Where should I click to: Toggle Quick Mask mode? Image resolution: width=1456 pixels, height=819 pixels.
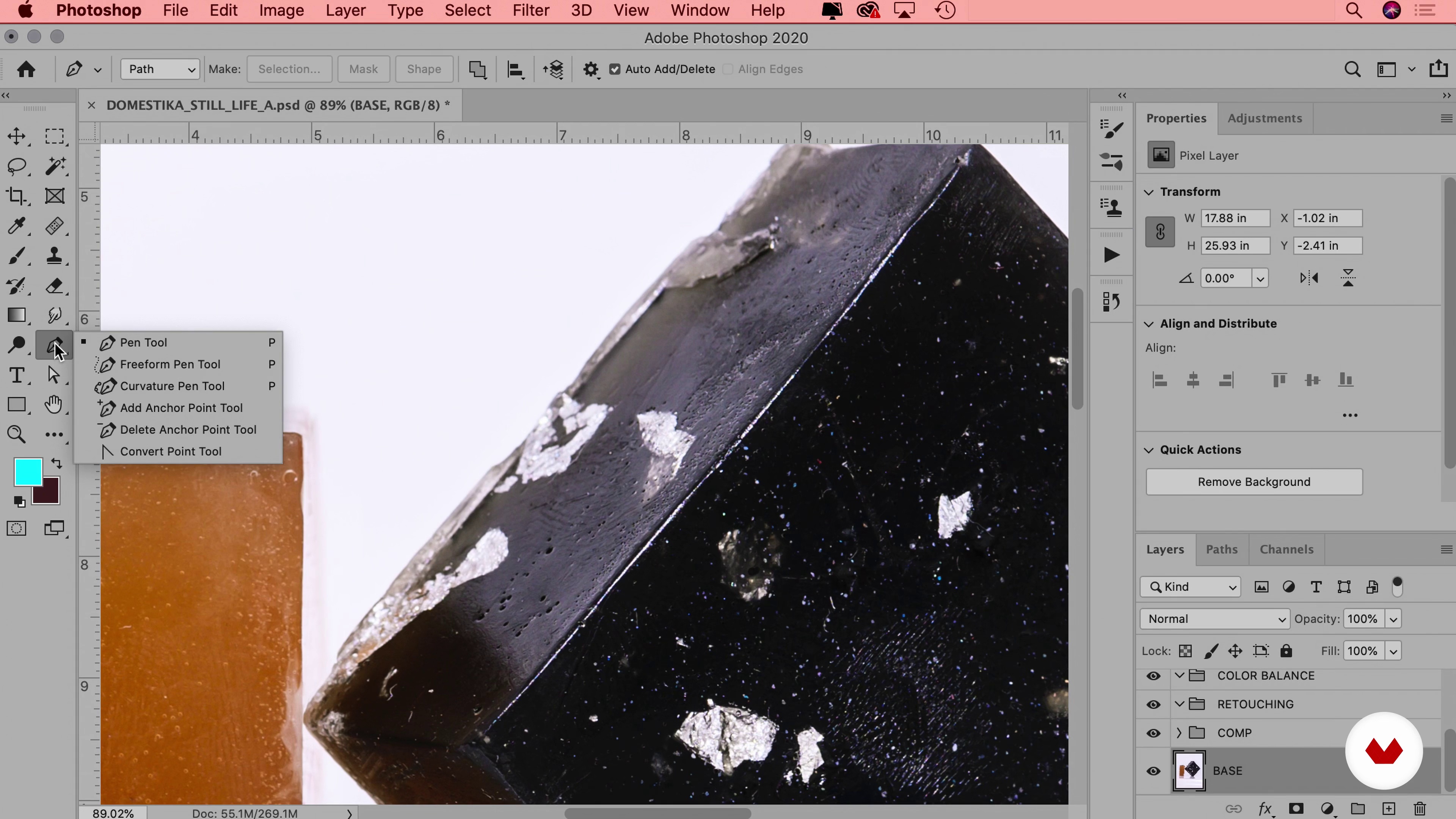coord(16,529)
